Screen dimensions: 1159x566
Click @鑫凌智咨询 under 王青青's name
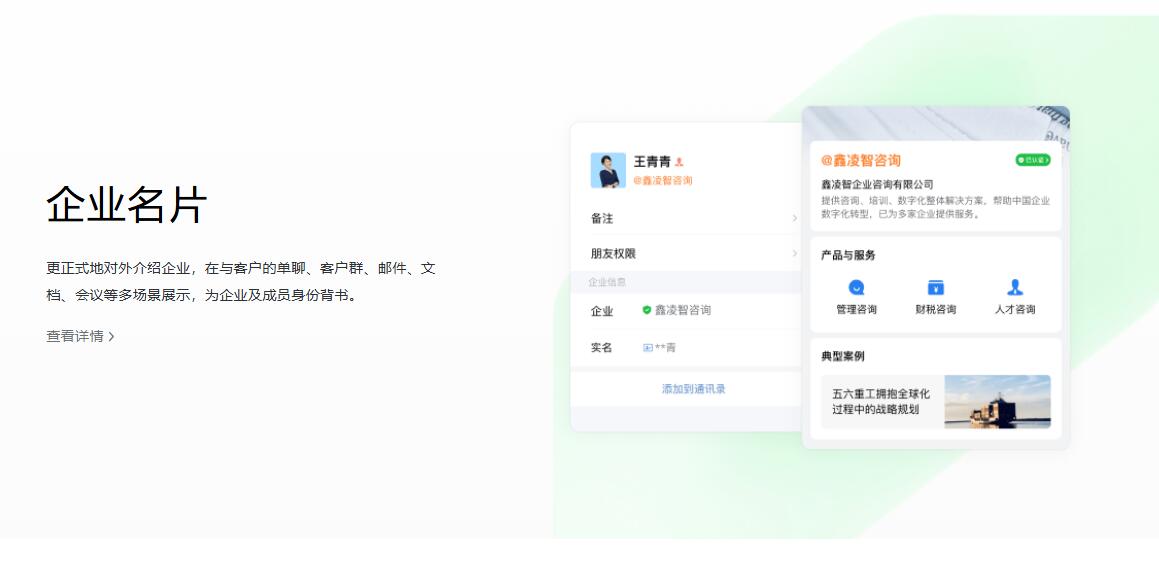(x=662, y=180)
